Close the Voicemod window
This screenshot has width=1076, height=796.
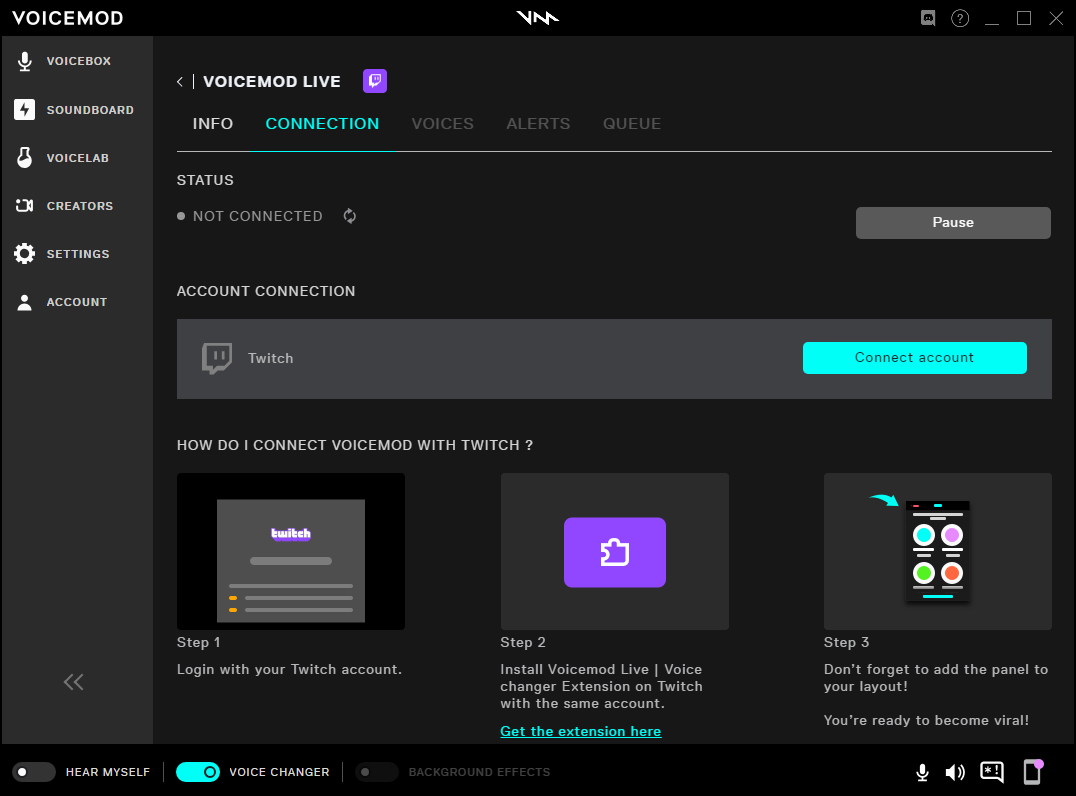click(x=1056, y=18)
